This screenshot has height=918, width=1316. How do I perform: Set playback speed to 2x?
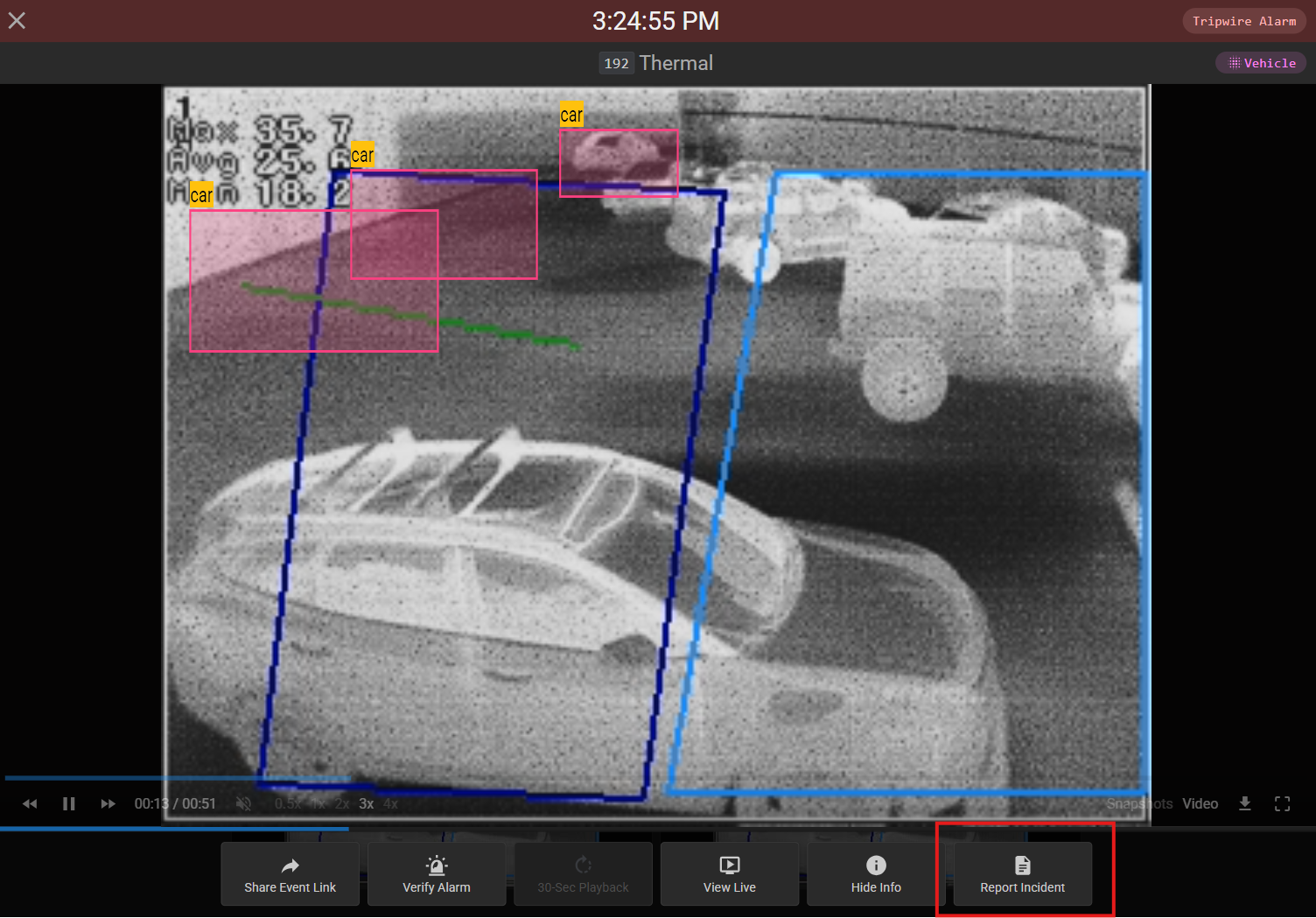tap(342, 803)
